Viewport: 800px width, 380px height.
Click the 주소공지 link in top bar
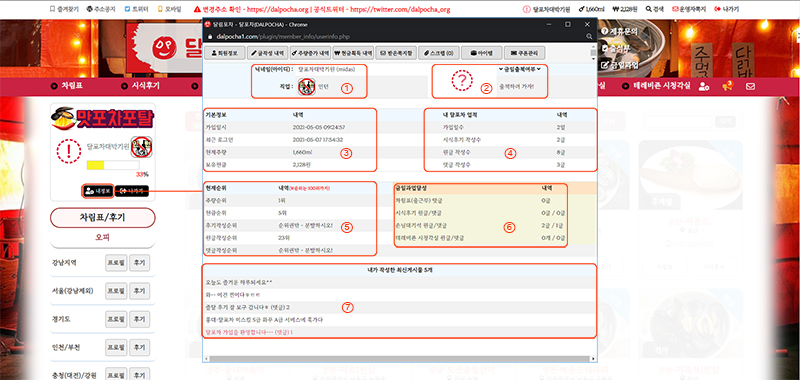102,9
